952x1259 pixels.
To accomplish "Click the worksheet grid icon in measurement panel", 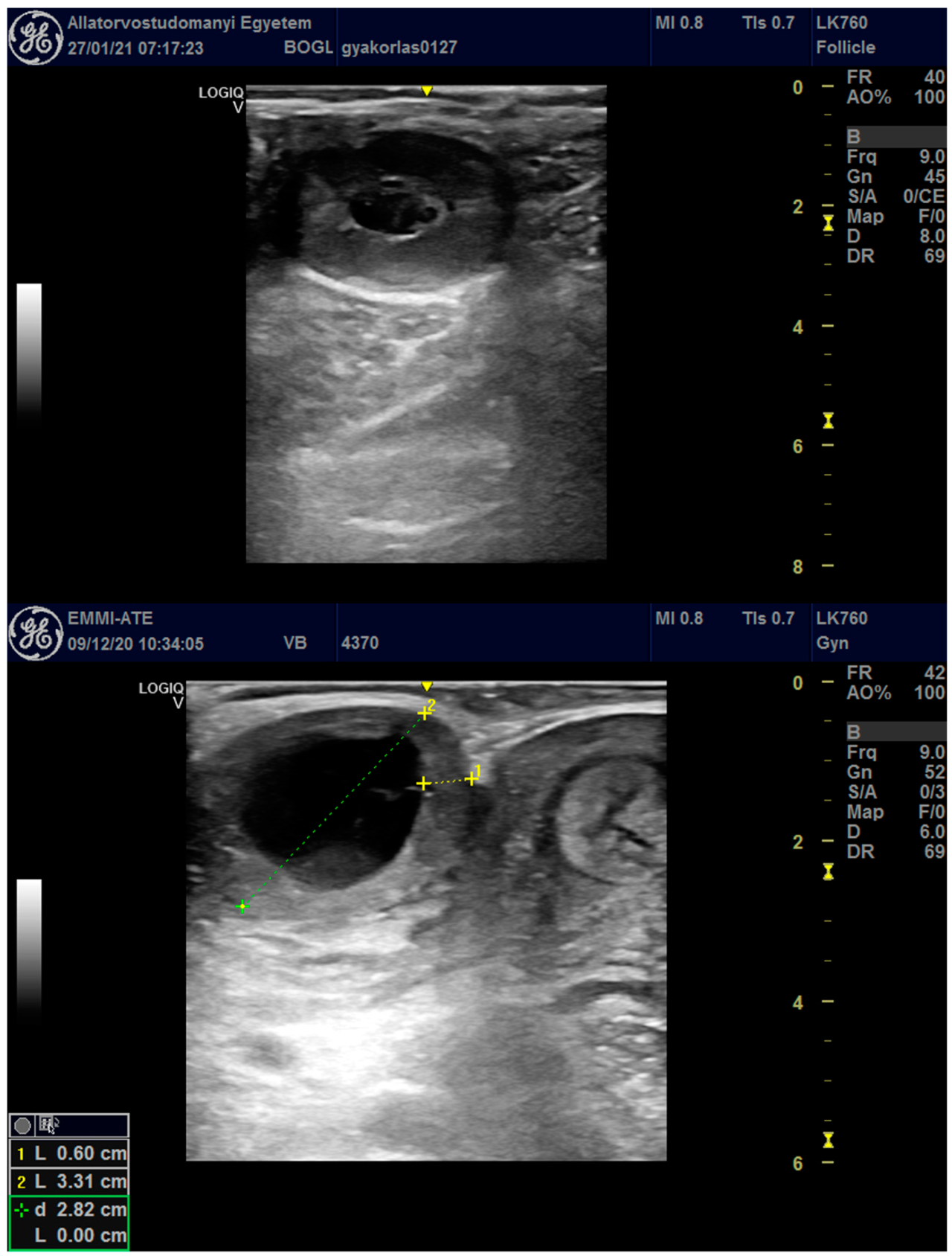I will coord(48,1124).
